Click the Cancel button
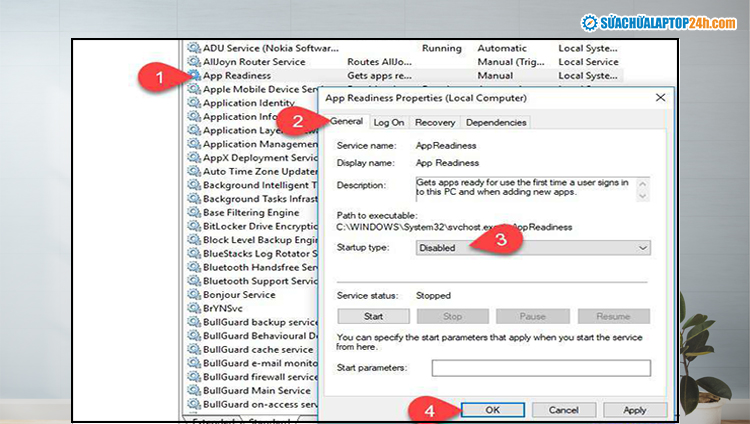The height and width of the screenshot is (424, 750). tap(563, 410)
